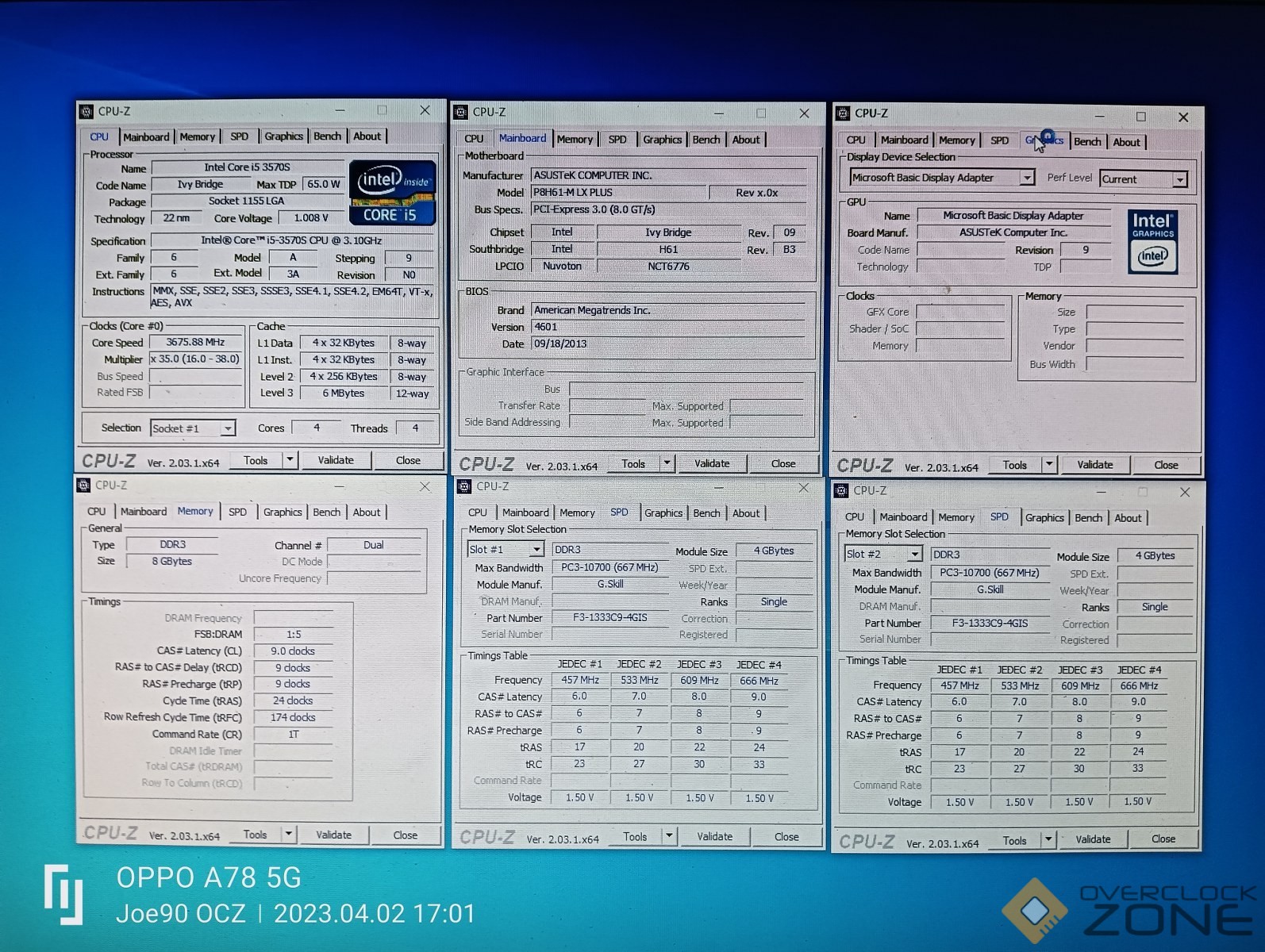Open the Perf Level Current dropdown
The image size is (1265, 952).
pyautogui.click(x=1180, y=179)
